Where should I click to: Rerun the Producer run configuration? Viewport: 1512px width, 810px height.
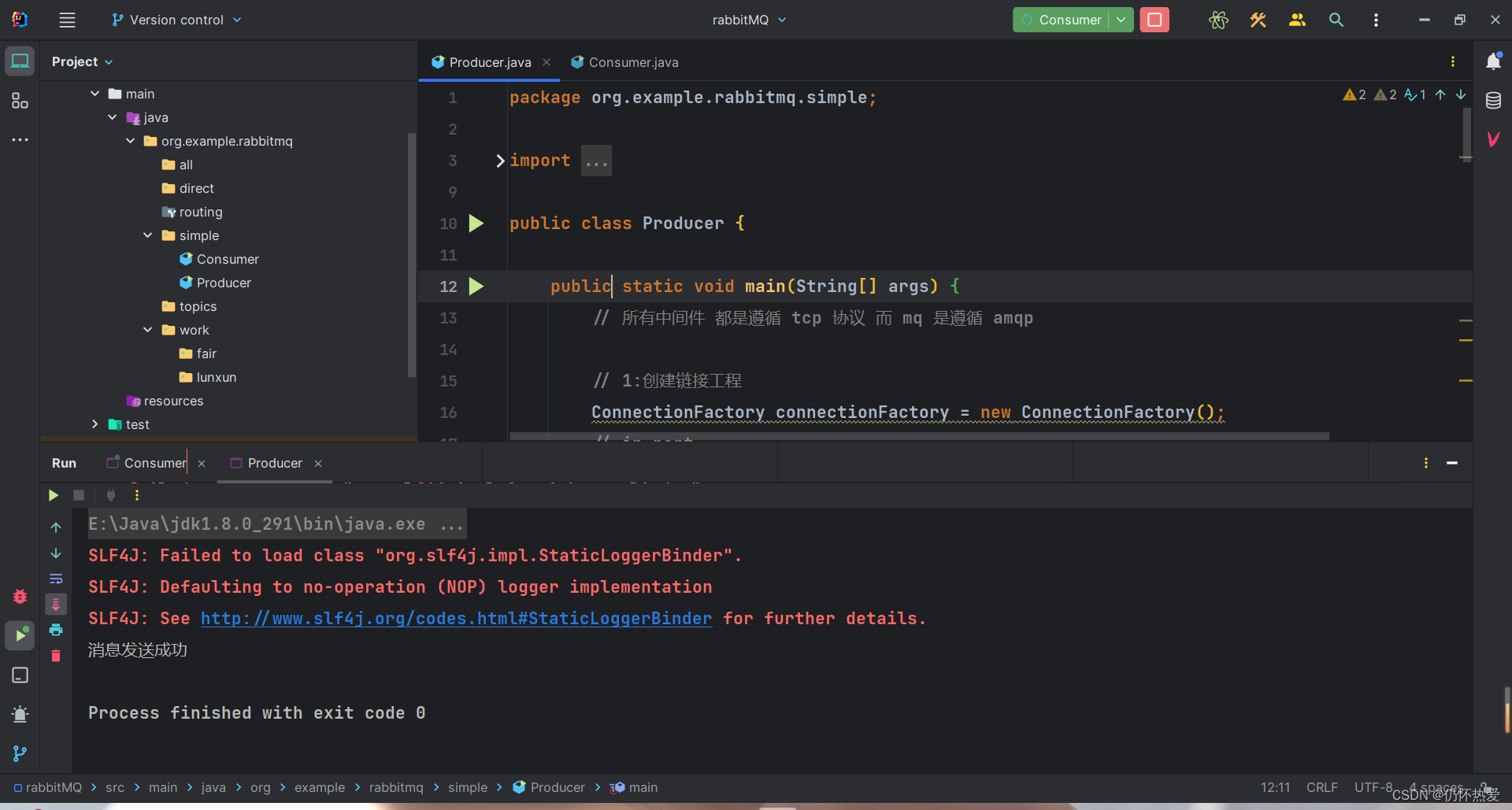[53, 495]
